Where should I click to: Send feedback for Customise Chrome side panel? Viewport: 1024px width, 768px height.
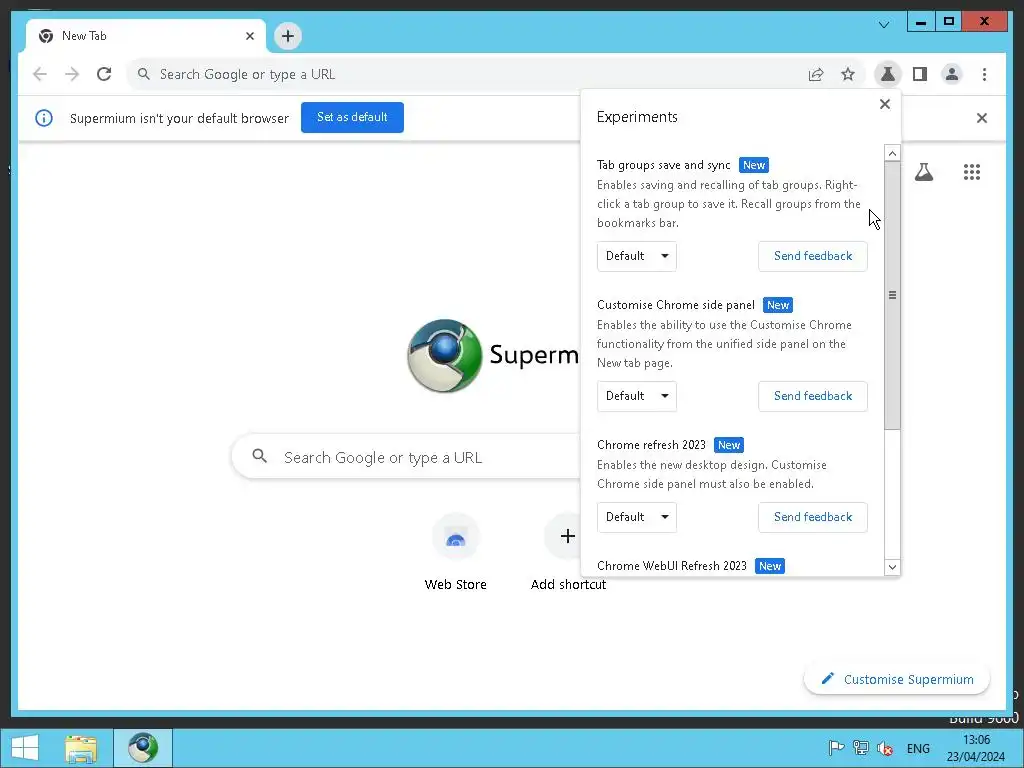(x=813, y=396)
